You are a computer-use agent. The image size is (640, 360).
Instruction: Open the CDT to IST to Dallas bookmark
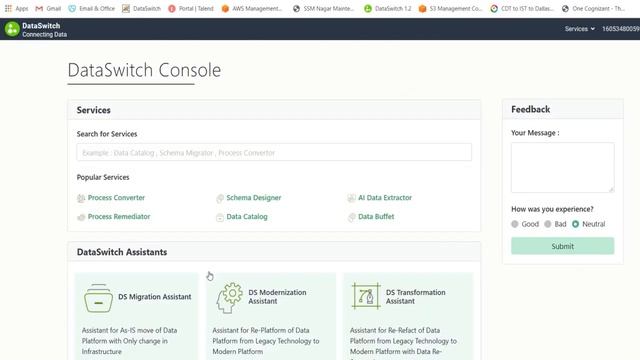pos(522,8)
